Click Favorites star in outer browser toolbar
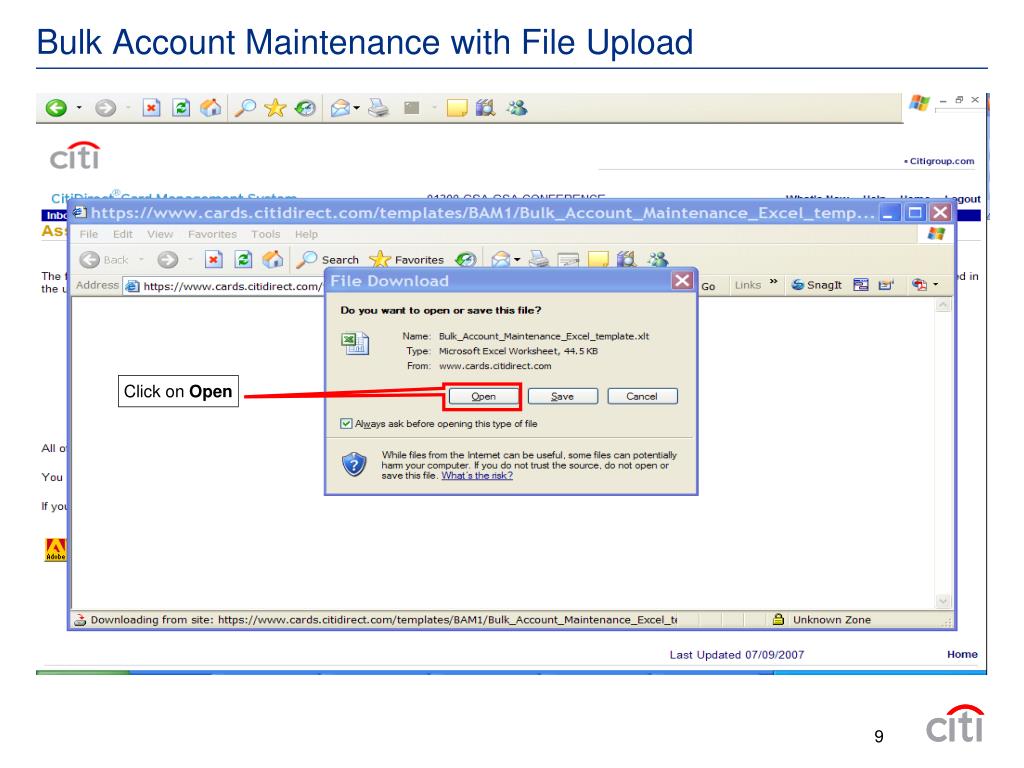The height and width of the screenshot is (768, 1024). point(275,108)
